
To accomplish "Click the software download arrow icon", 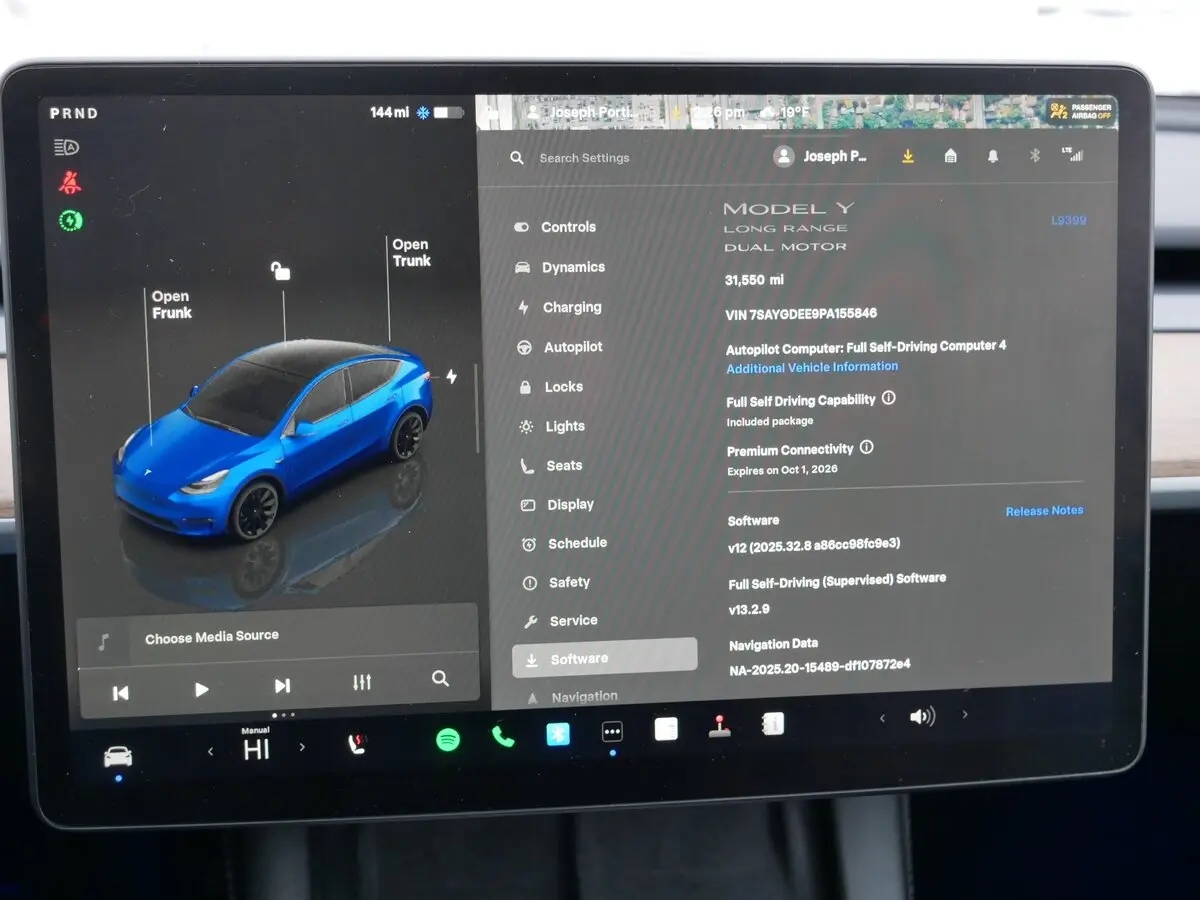I will tap(908, 156).
